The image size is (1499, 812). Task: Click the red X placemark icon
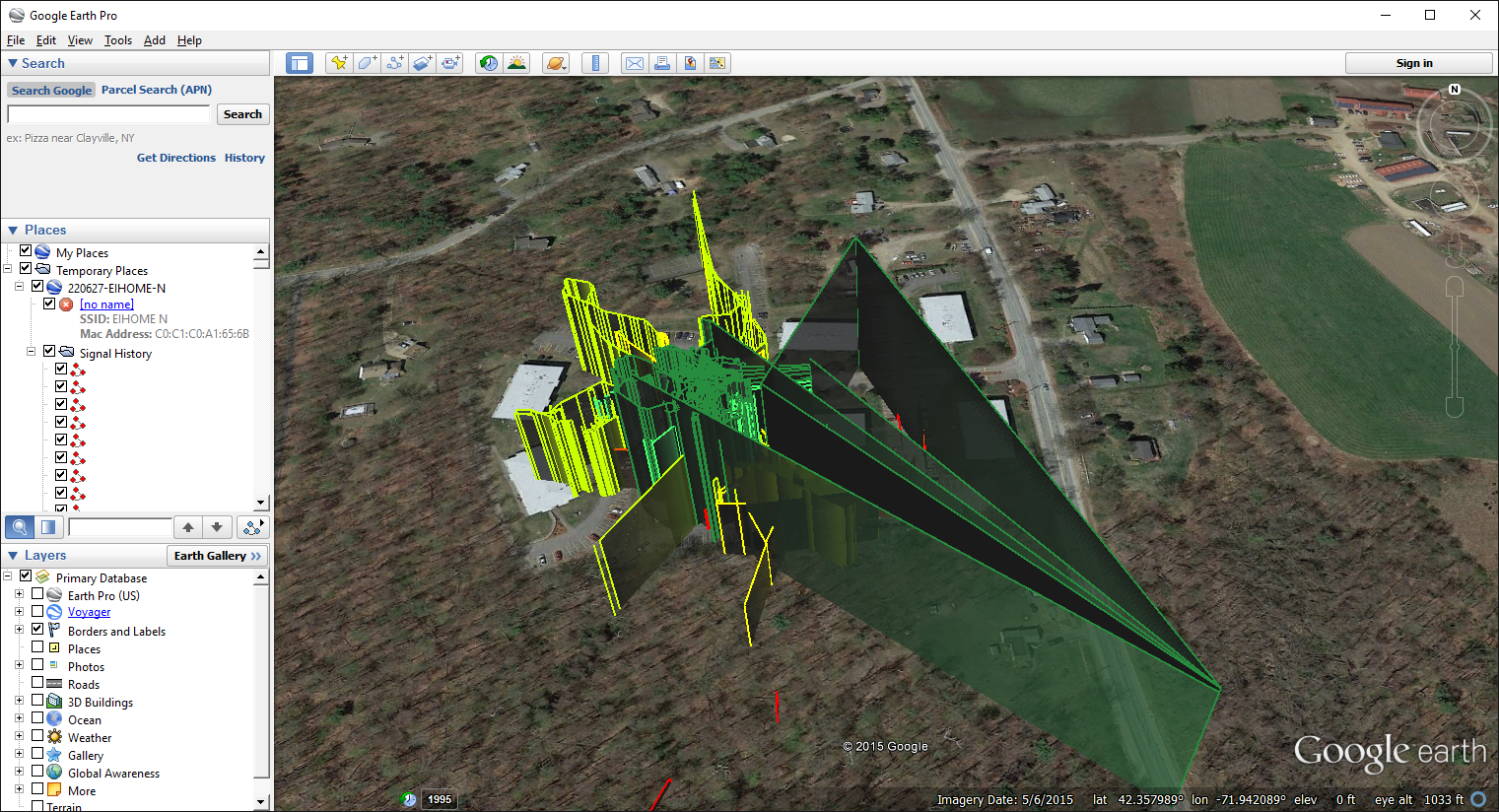tap(66, 304)
